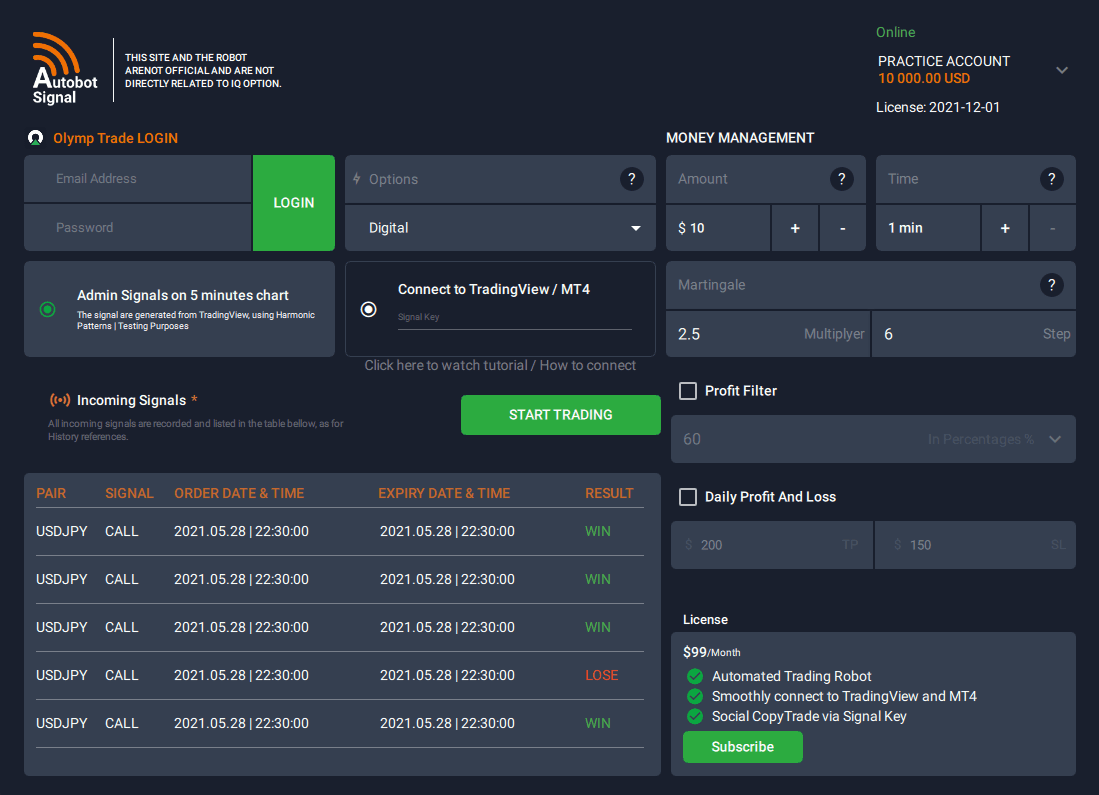Decrease the amount with minus button
The image size is (1099, 795).
pyautogui.click(x=842, y=228)
